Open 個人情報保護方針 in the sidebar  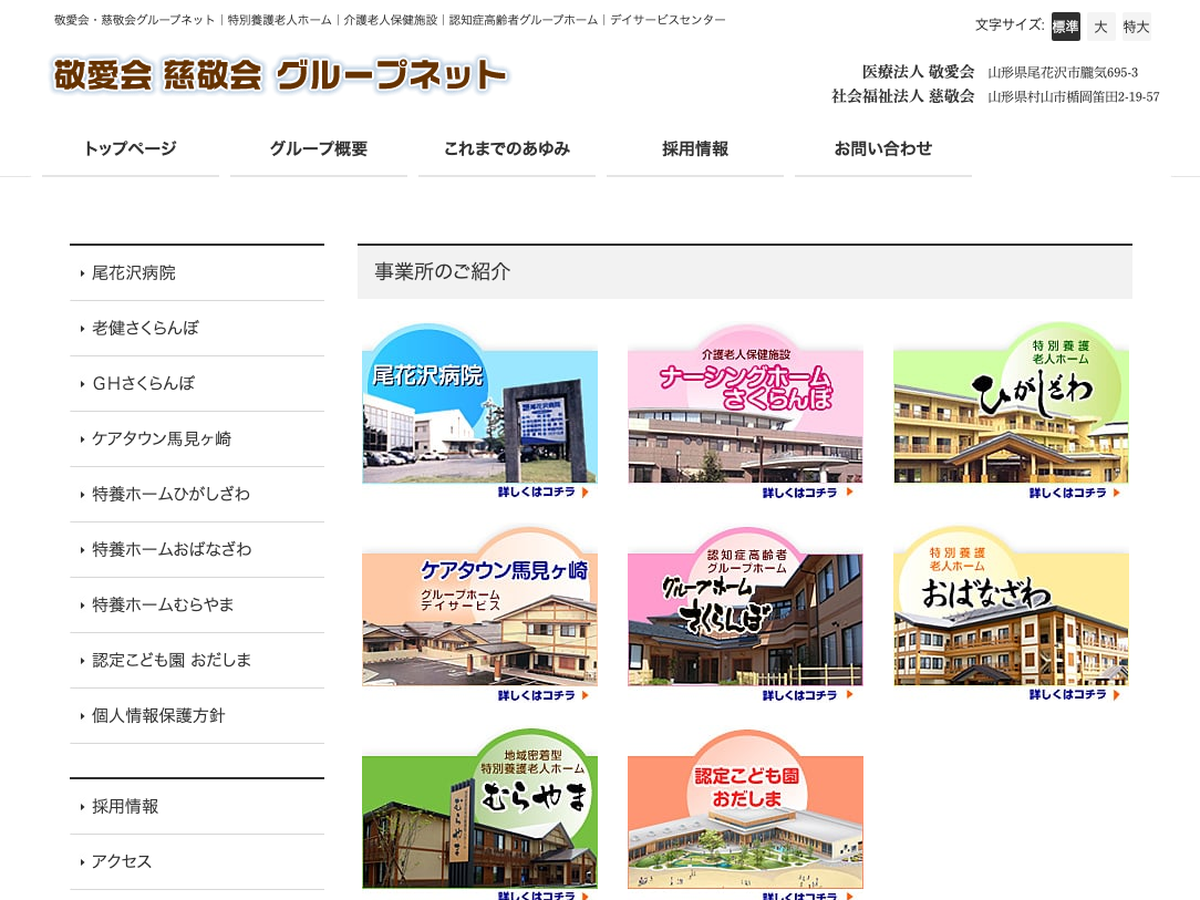(158, 716)
